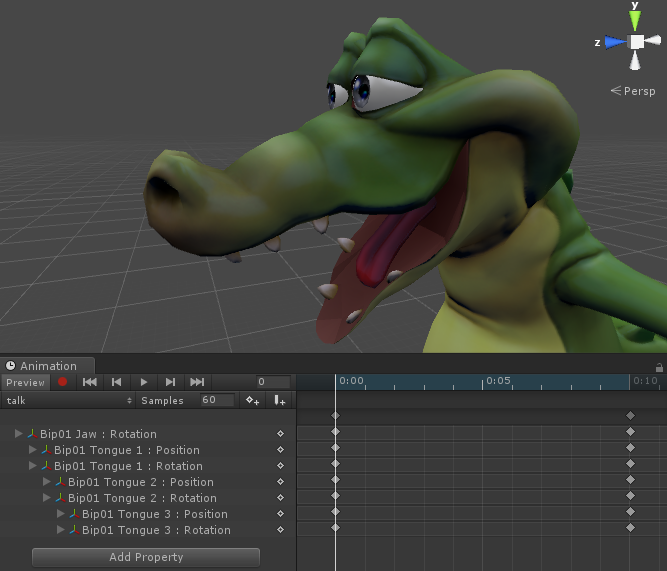The height and width of the screenshot is (571, 667).
Task: Click the gizmo center cube
Action: [x=637, y=42]
